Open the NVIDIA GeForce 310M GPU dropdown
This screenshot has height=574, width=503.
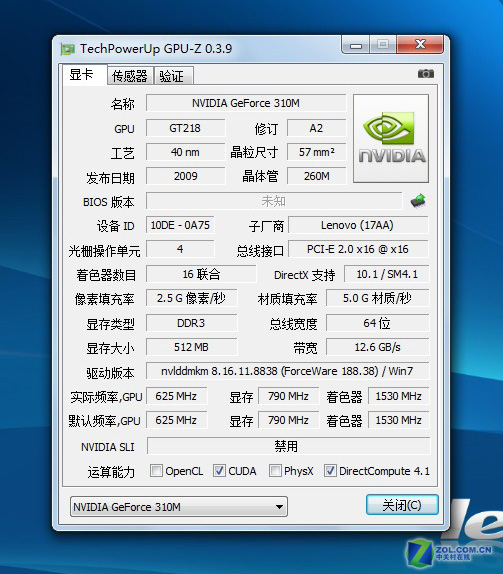(x=179, y=507)
